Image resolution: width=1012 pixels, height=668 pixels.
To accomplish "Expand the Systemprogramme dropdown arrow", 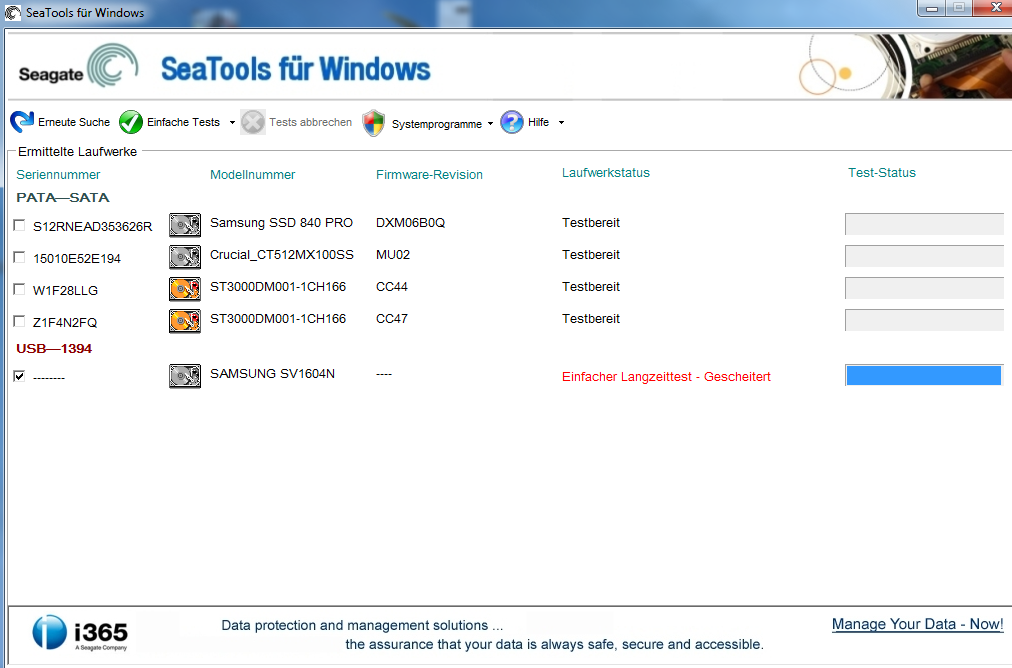I will [491, 123].
